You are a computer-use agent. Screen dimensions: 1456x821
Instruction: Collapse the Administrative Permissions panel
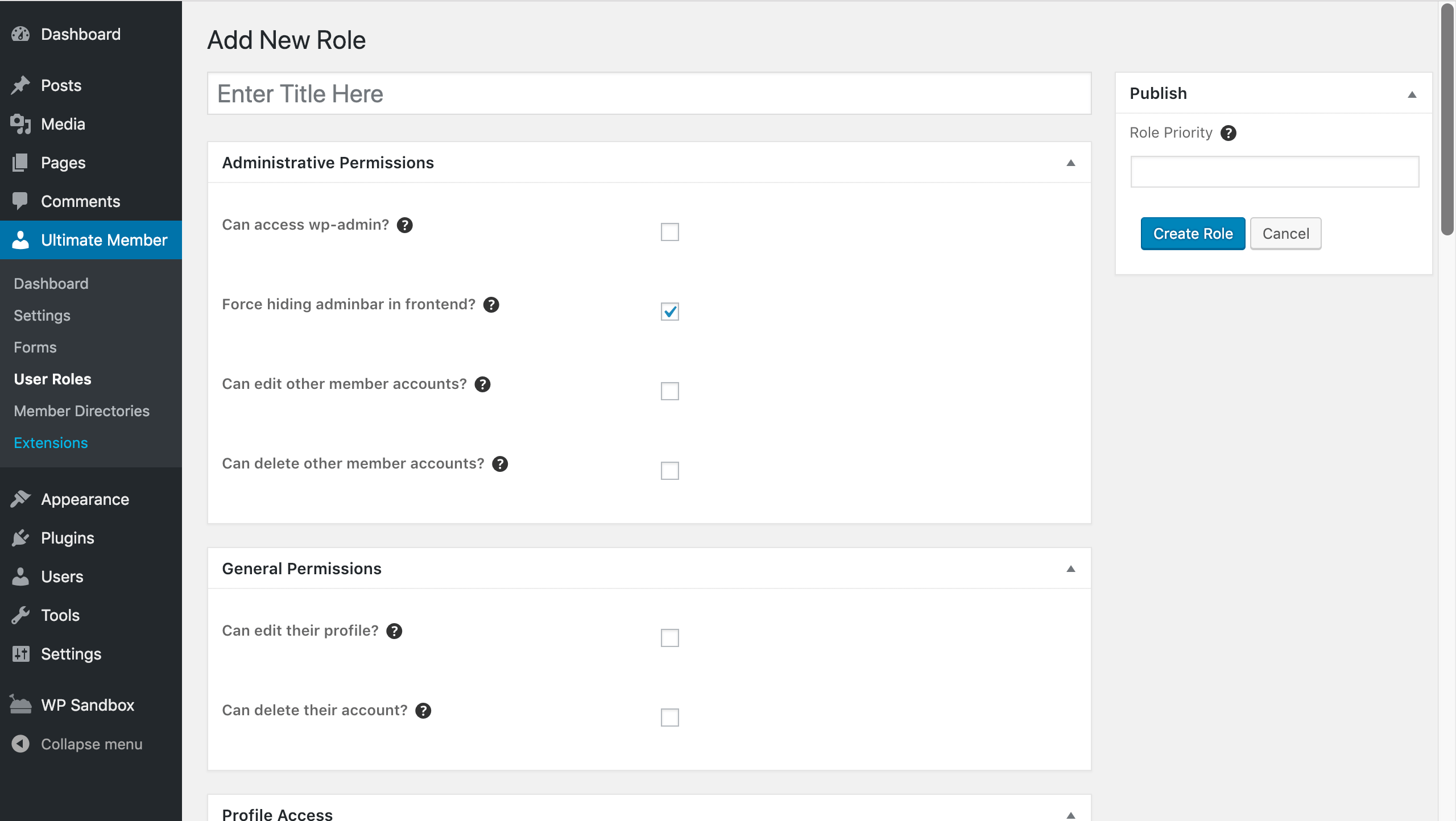pos(1070,163)
